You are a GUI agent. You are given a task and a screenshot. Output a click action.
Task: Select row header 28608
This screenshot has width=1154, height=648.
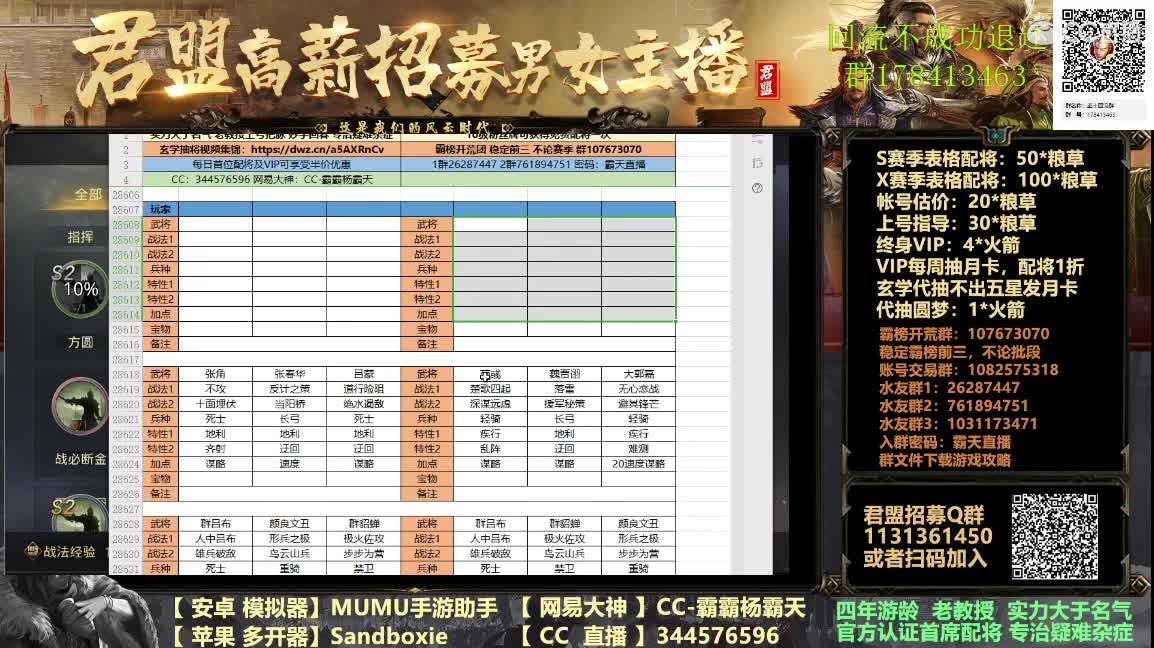click(126, 225)
